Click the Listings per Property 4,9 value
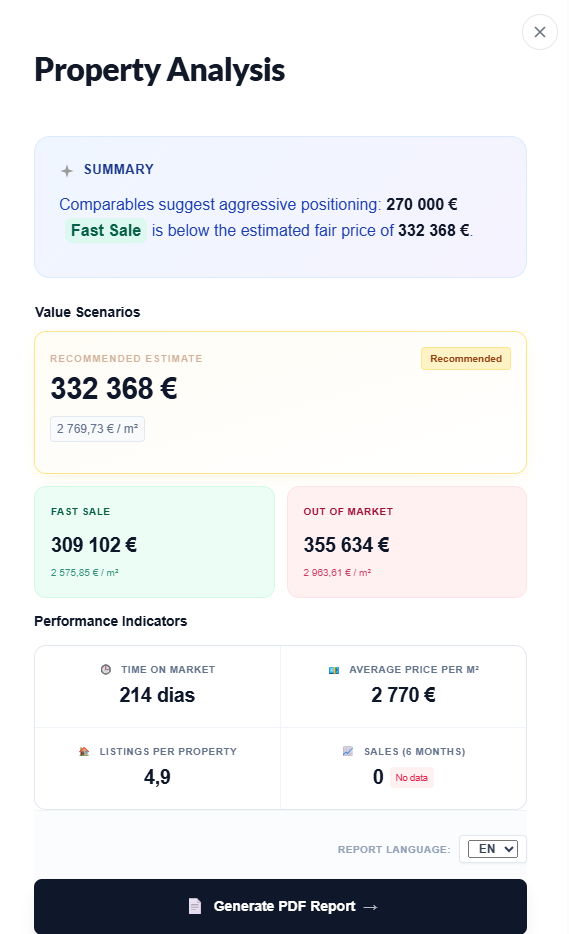This screenshot has height=934, width=569. [x=157, y=777]
